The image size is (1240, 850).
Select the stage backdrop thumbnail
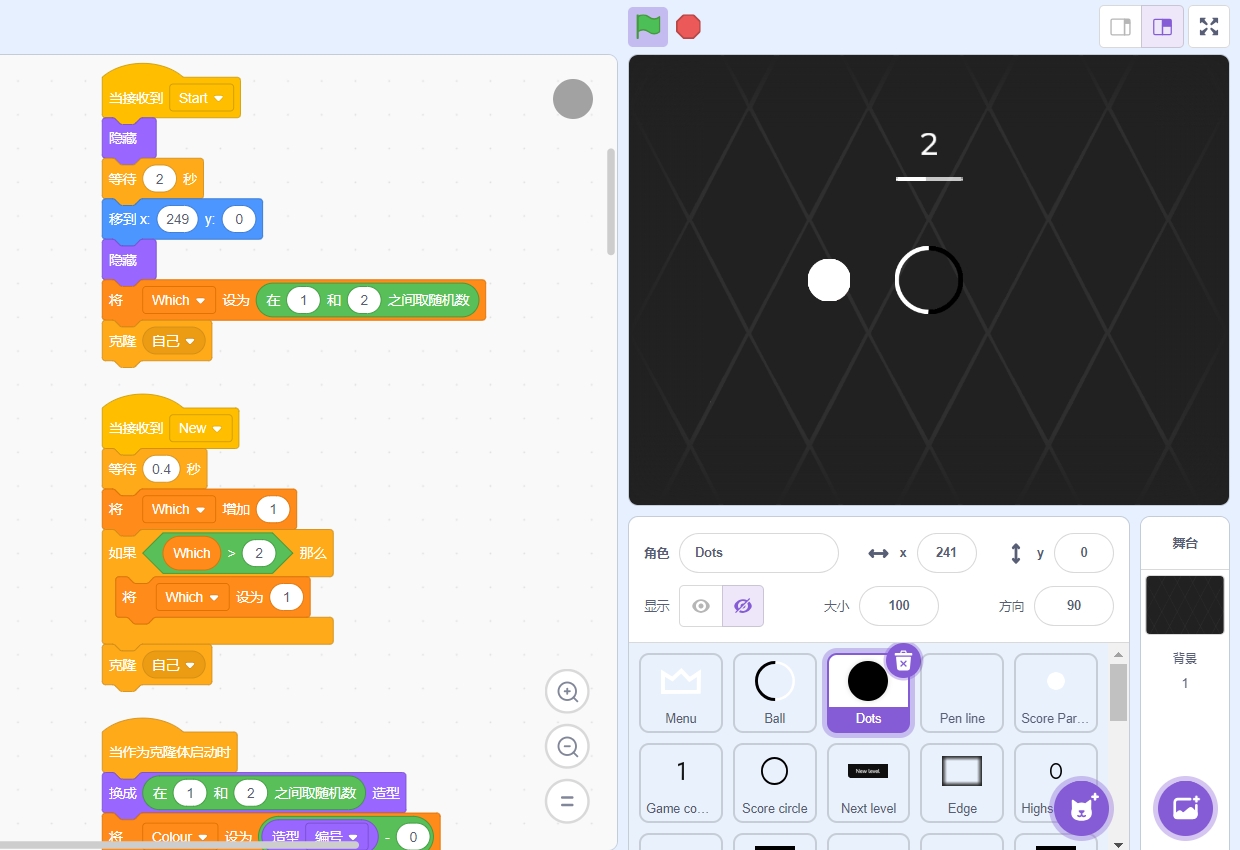click(x=1185, y=605)
